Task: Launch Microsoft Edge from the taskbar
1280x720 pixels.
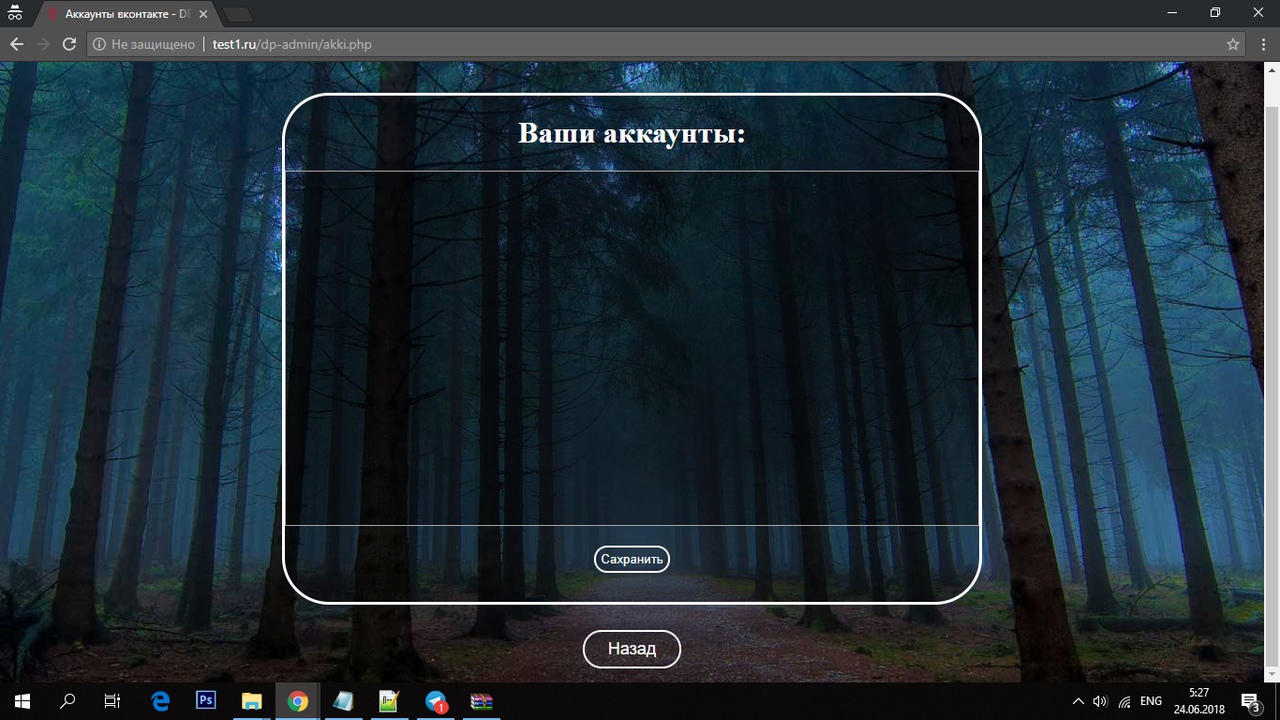Action: (x=160, y=701)
